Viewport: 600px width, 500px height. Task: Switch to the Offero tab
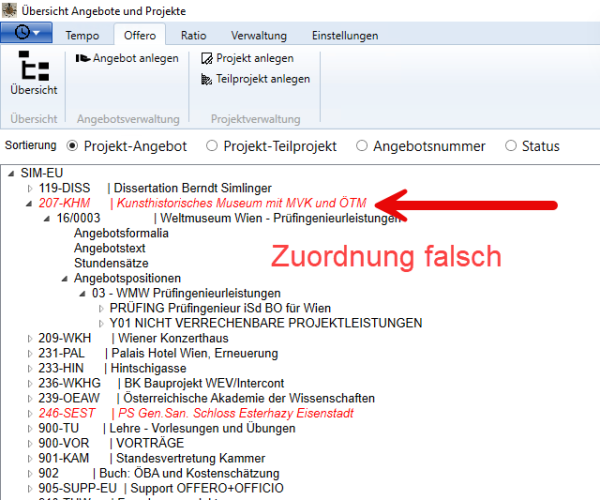click(x=140, y=35)
